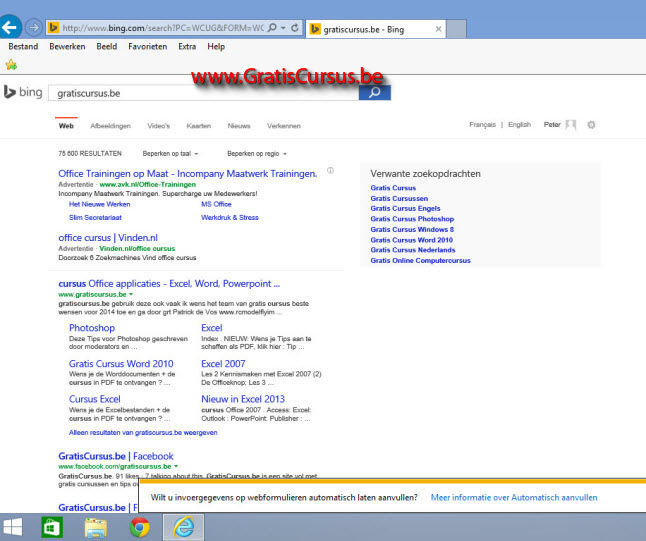Open the Het Nieuwe Werken sublink

[100, 204]
